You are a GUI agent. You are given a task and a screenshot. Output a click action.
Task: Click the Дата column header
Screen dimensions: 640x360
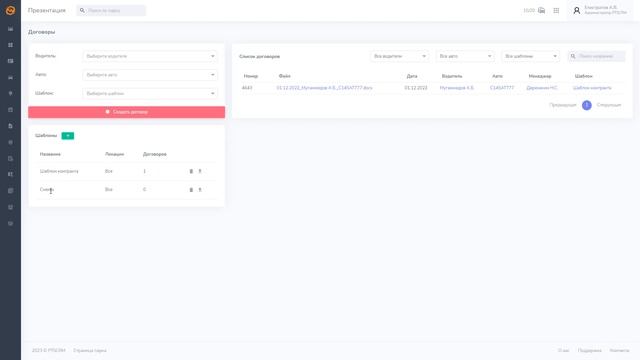coord(412,76)
